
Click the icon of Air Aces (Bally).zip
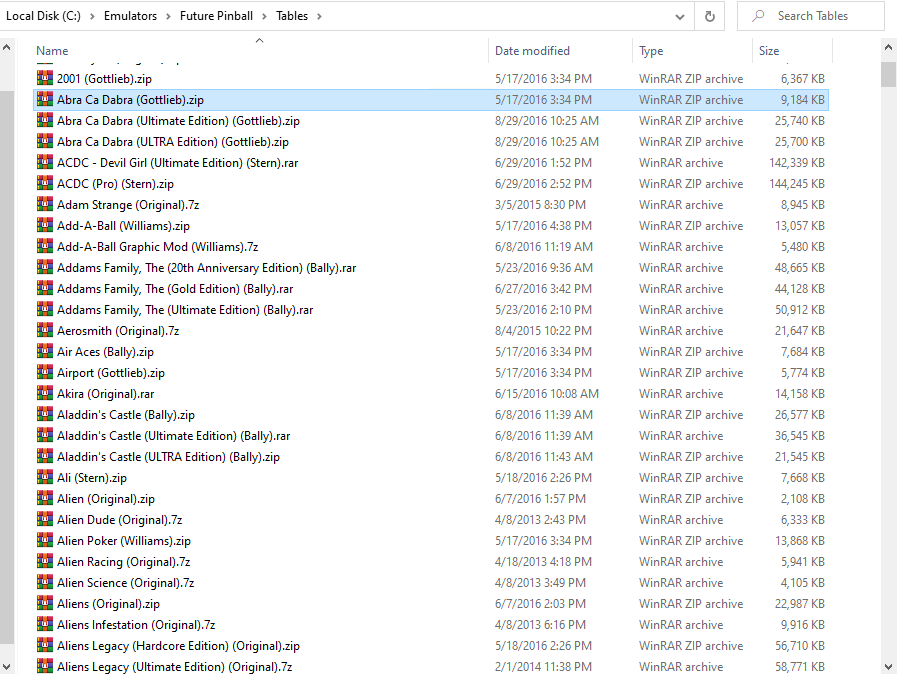pos(45,351)
